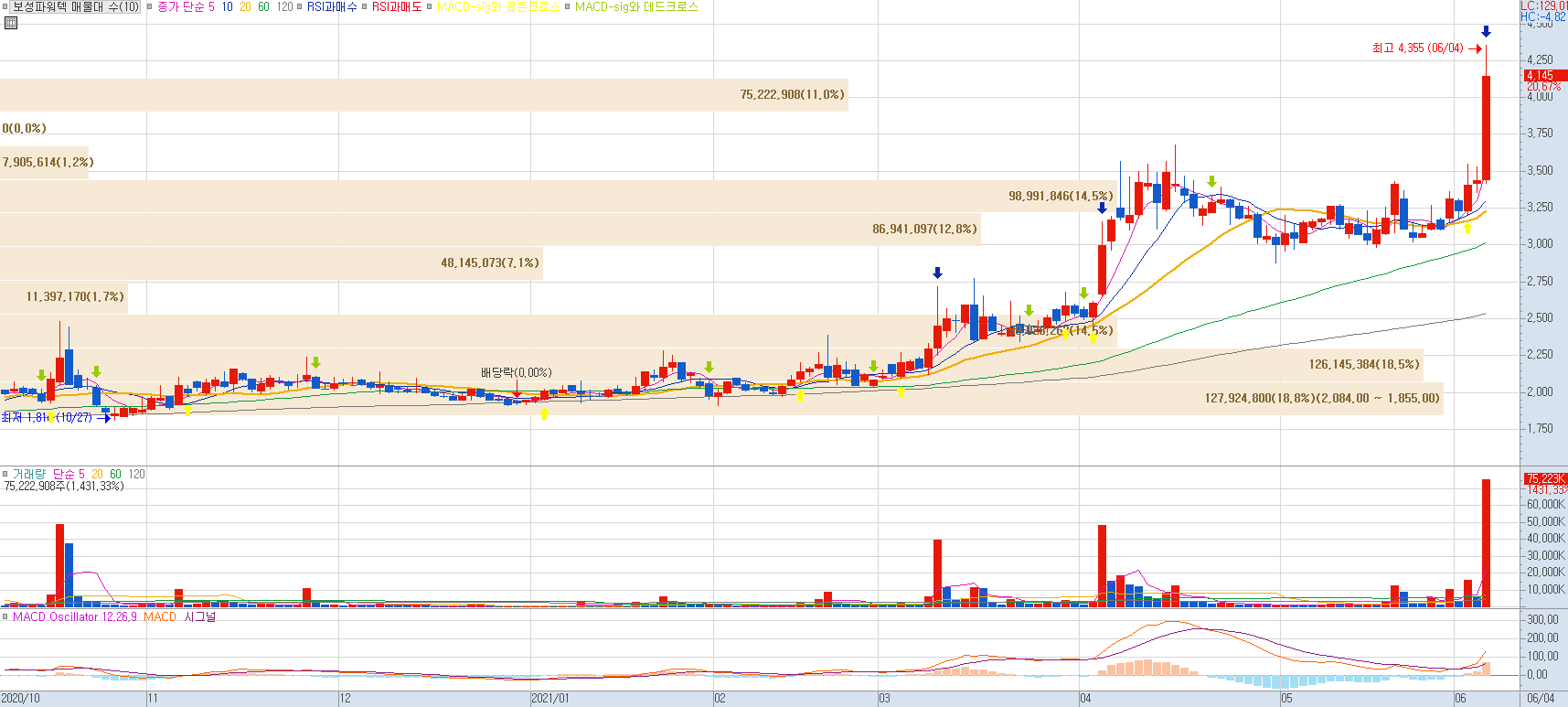
Task: Select the price 120-day moving average legend
Action: [x=284, y=6]
